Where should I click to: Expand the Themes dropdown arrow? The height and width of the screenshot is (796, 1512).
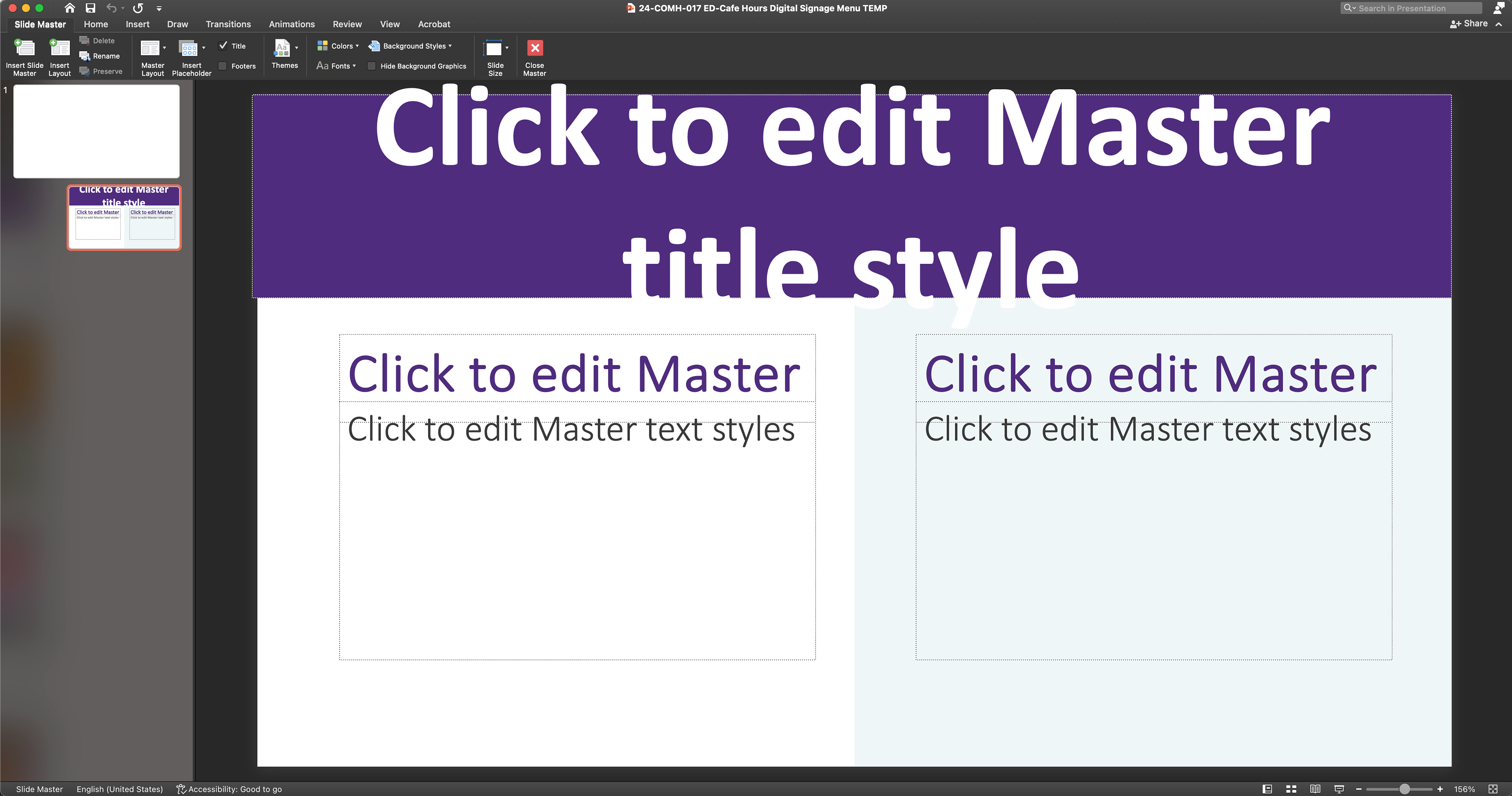pyautogui.click(x=296, y=48)
